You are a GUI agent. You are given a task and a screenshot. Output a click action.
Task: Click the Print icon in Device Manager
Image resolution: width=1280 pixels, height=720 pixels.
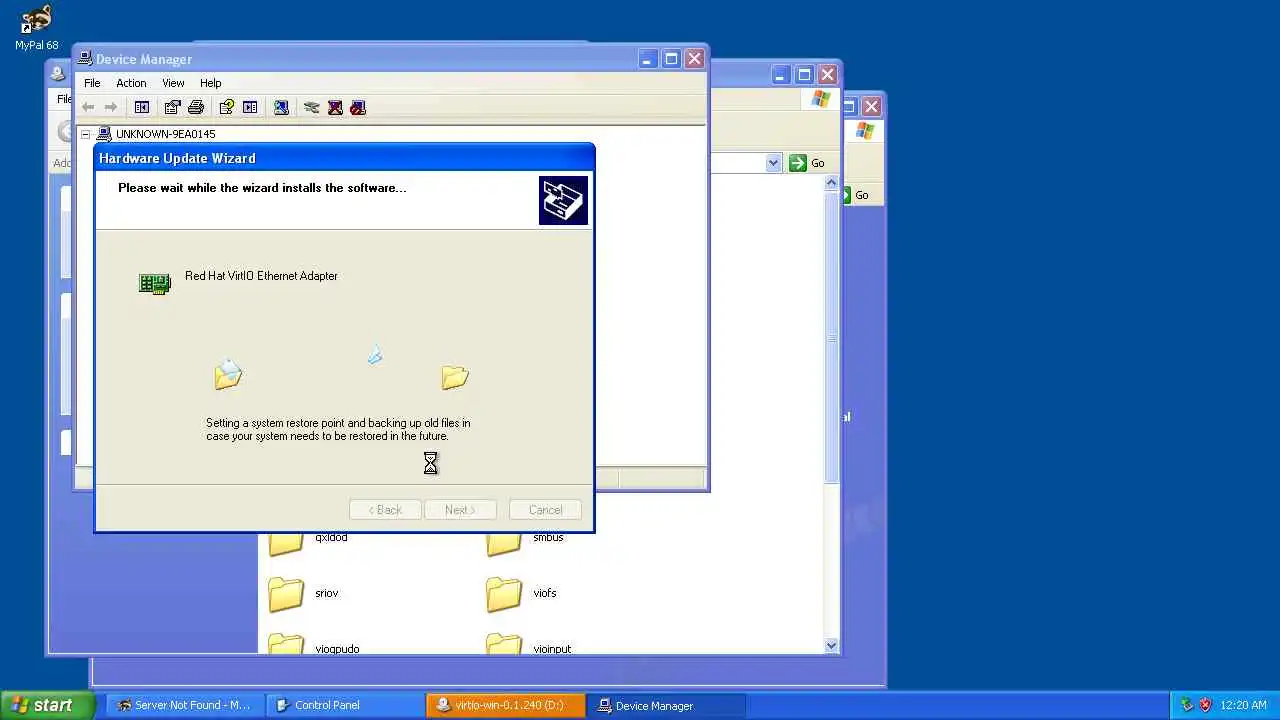(196, 107)
